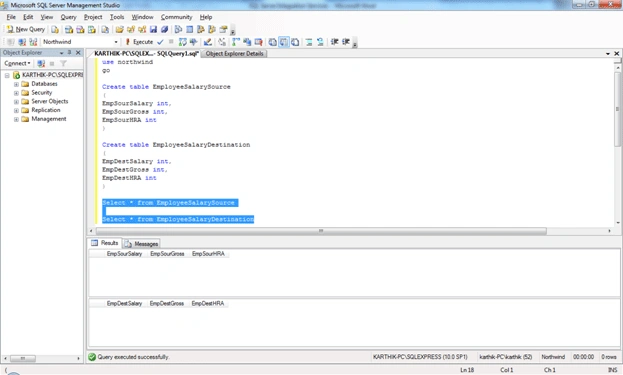
Task: Open the Object Explorer window position dropdown
Action: click(62, 53)
